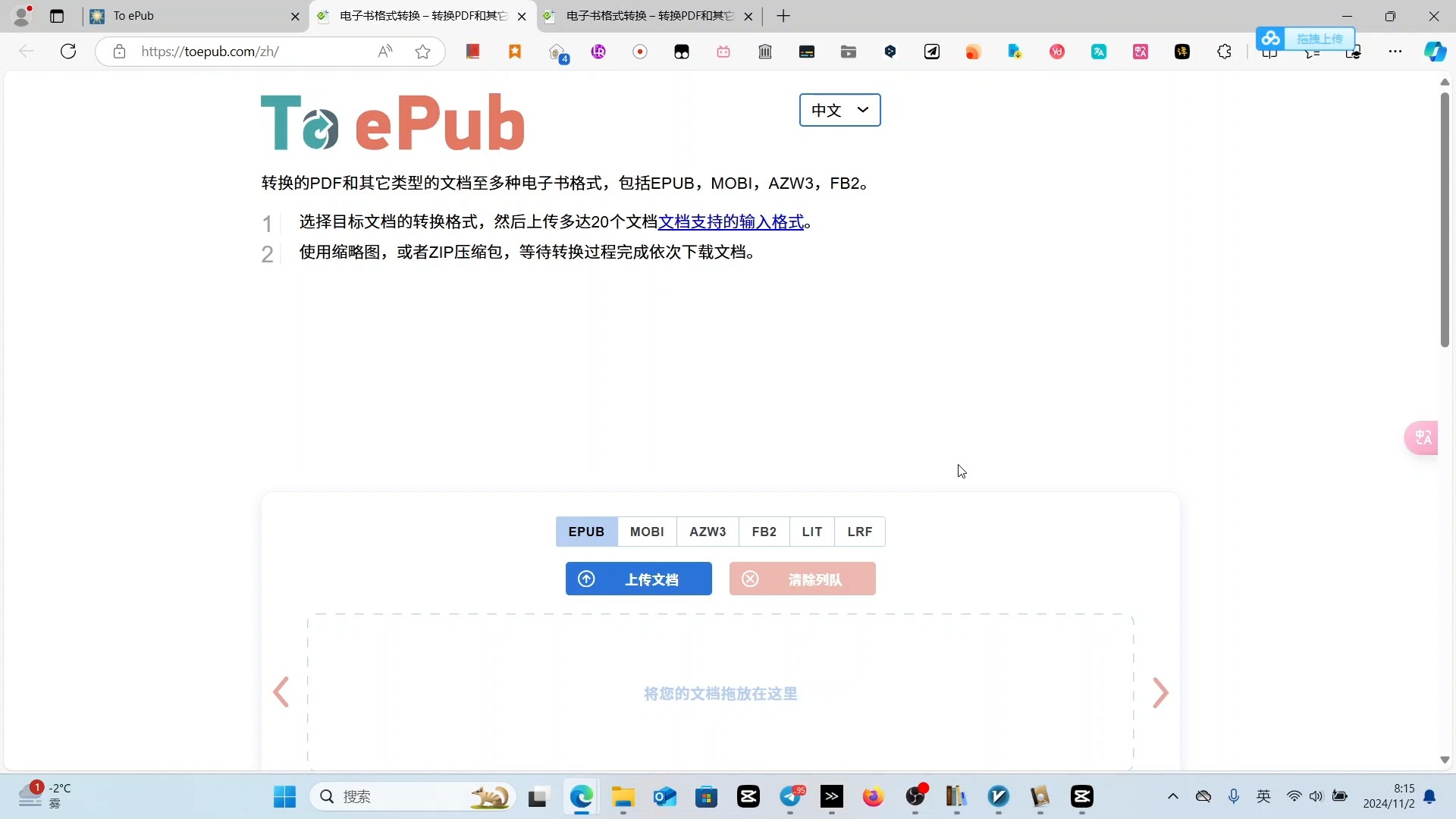
Task: Click the 英 input method indicator
Action: [x=1263, y=796]
